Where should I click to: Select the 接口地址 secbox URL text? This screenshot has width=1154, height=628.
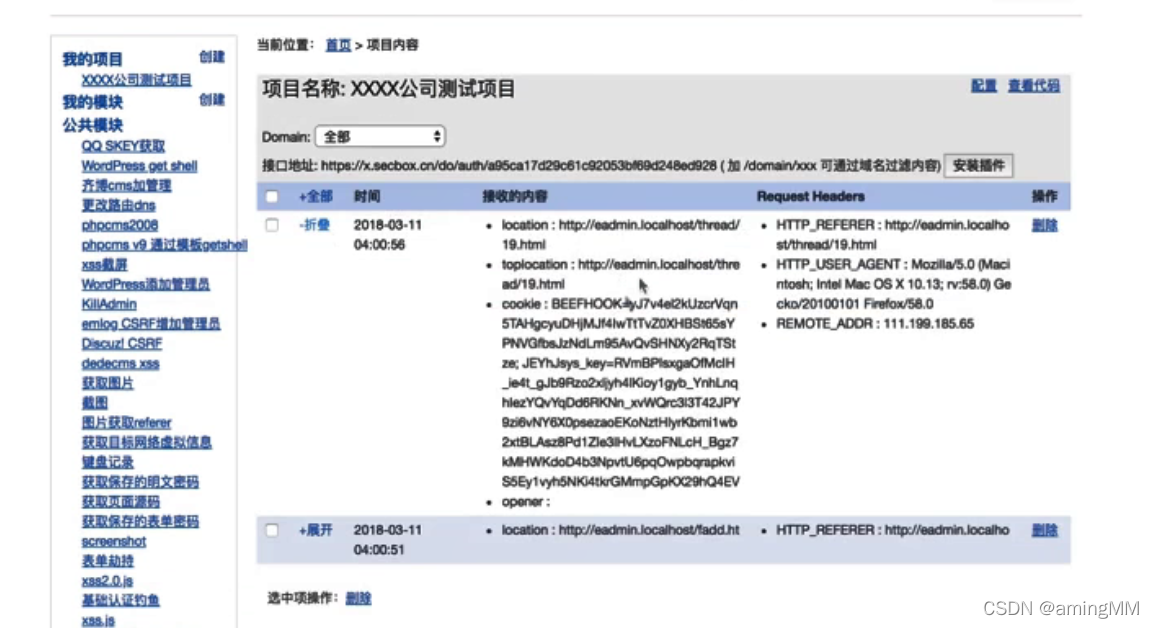point(519,166)
